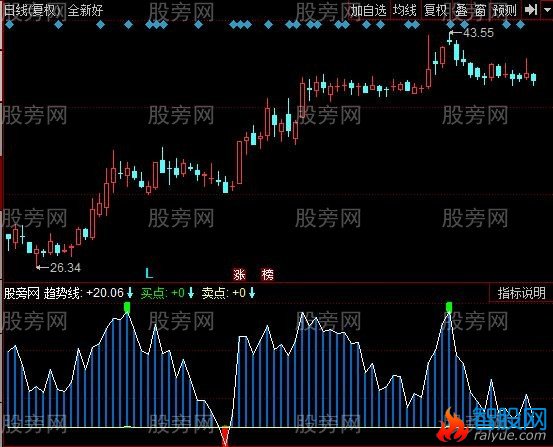This screenshot has width=553, height=447.
Task: Click the down arrow beside +20.06
Action: [130, 292]
